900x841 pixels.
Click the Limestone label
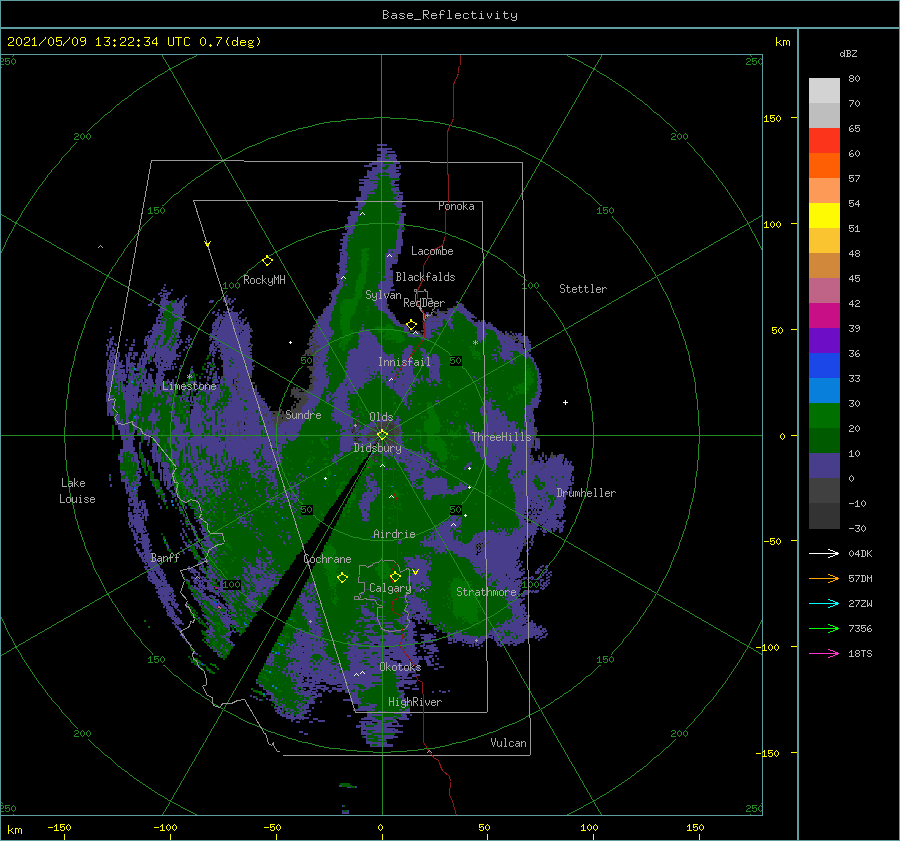point(189,386)
